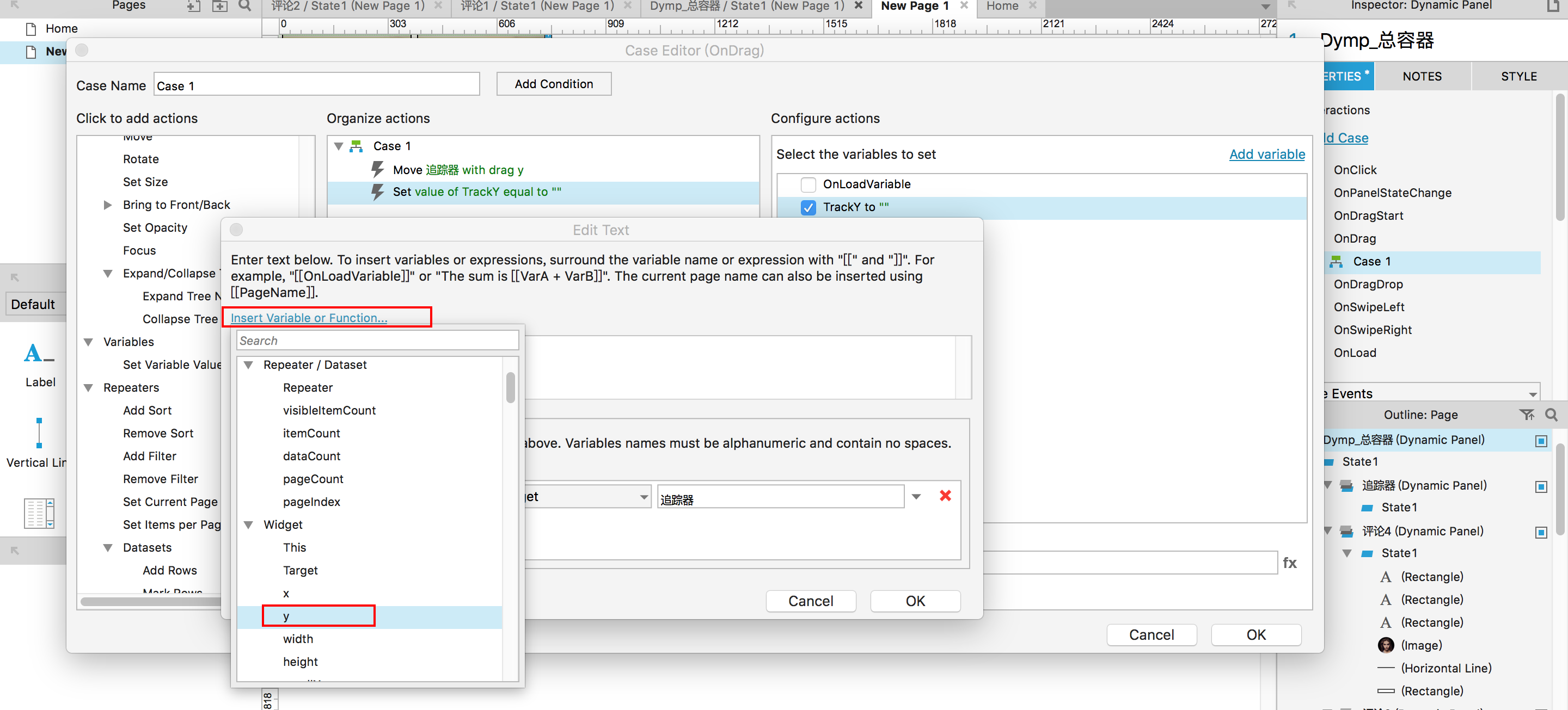Collapse the Repeater / Dataset group

point(248,365)
